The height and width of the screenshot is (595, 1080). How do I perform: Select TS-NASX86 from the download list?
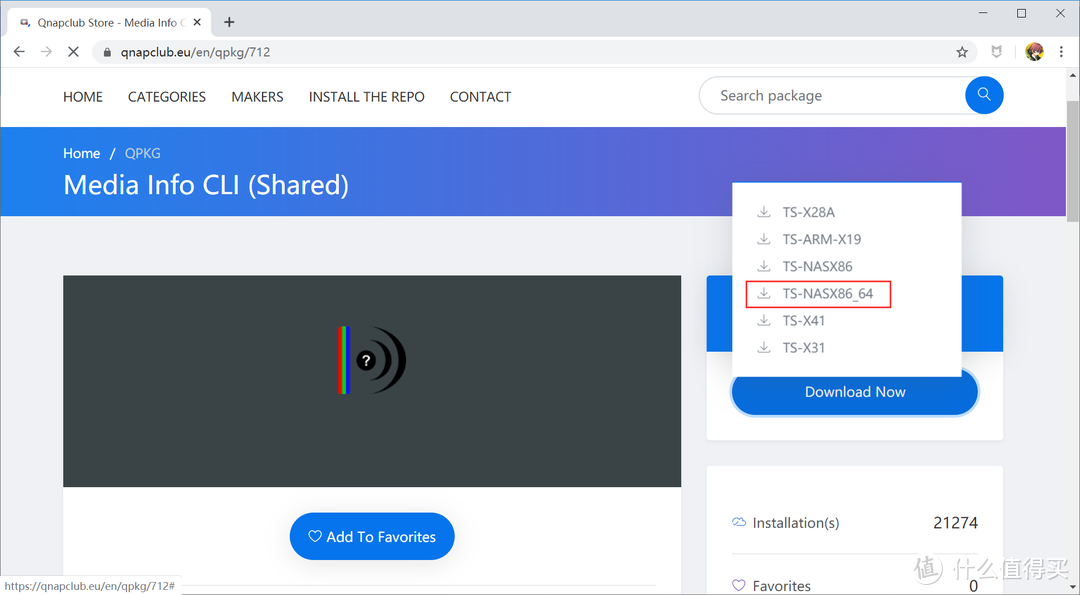[x=818, y=266]
